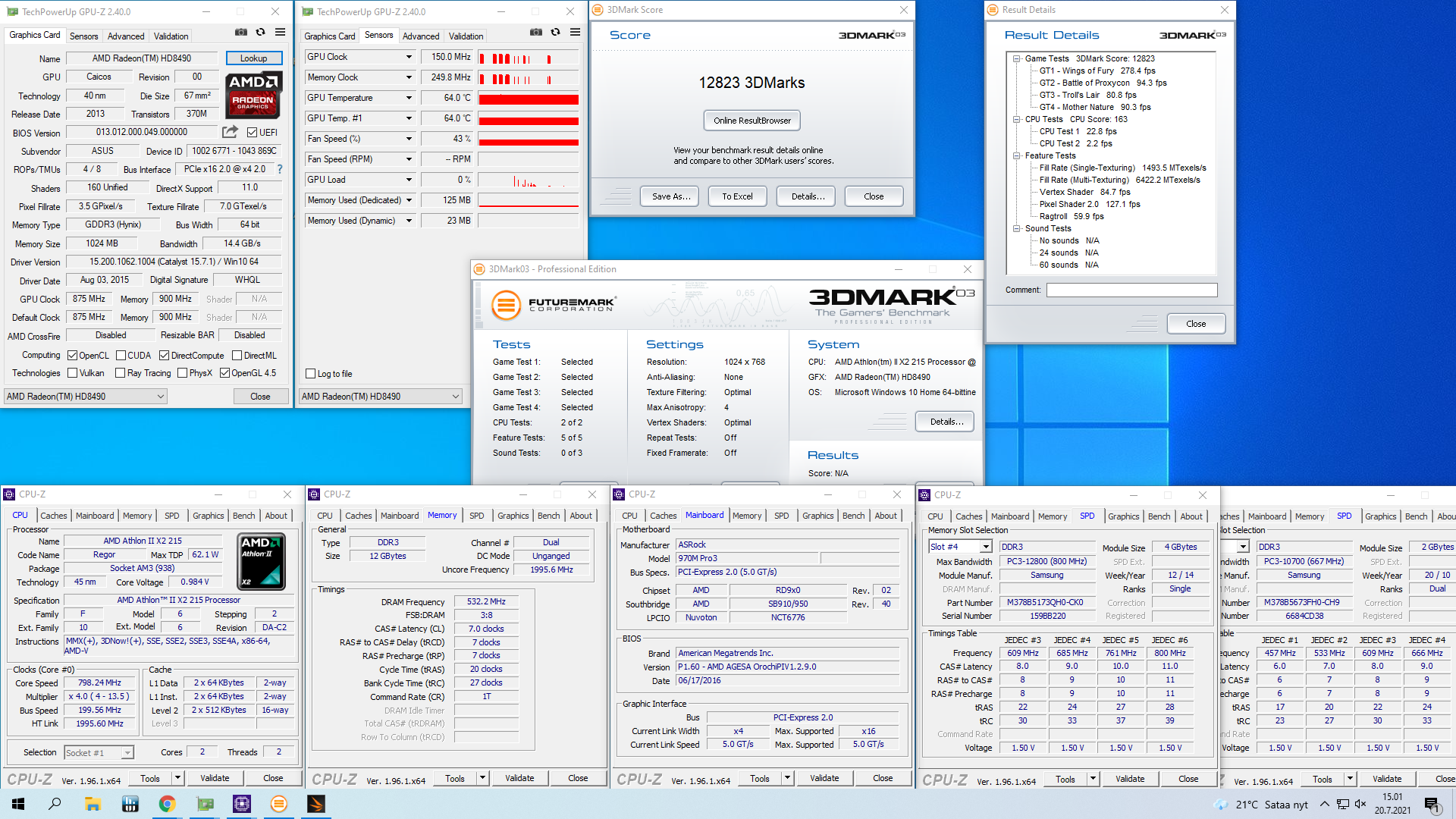Toggle the Ray Tracing checkbox
Image resolution: width=1456 pixels, height=819 pixels.
121,372
